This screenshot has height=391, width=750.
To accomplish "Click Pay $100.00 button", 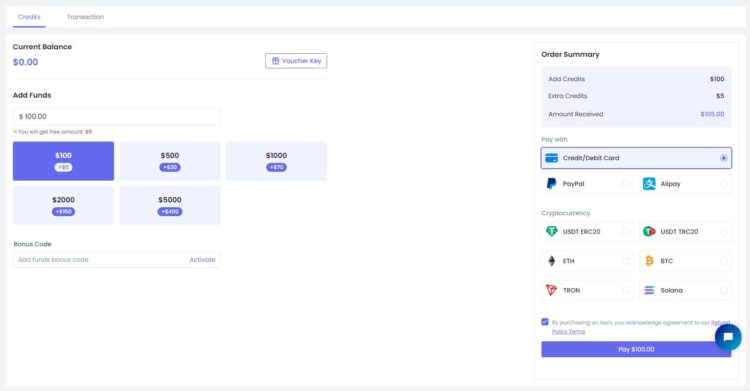I will pyautogui.click(x=636, y=349).
